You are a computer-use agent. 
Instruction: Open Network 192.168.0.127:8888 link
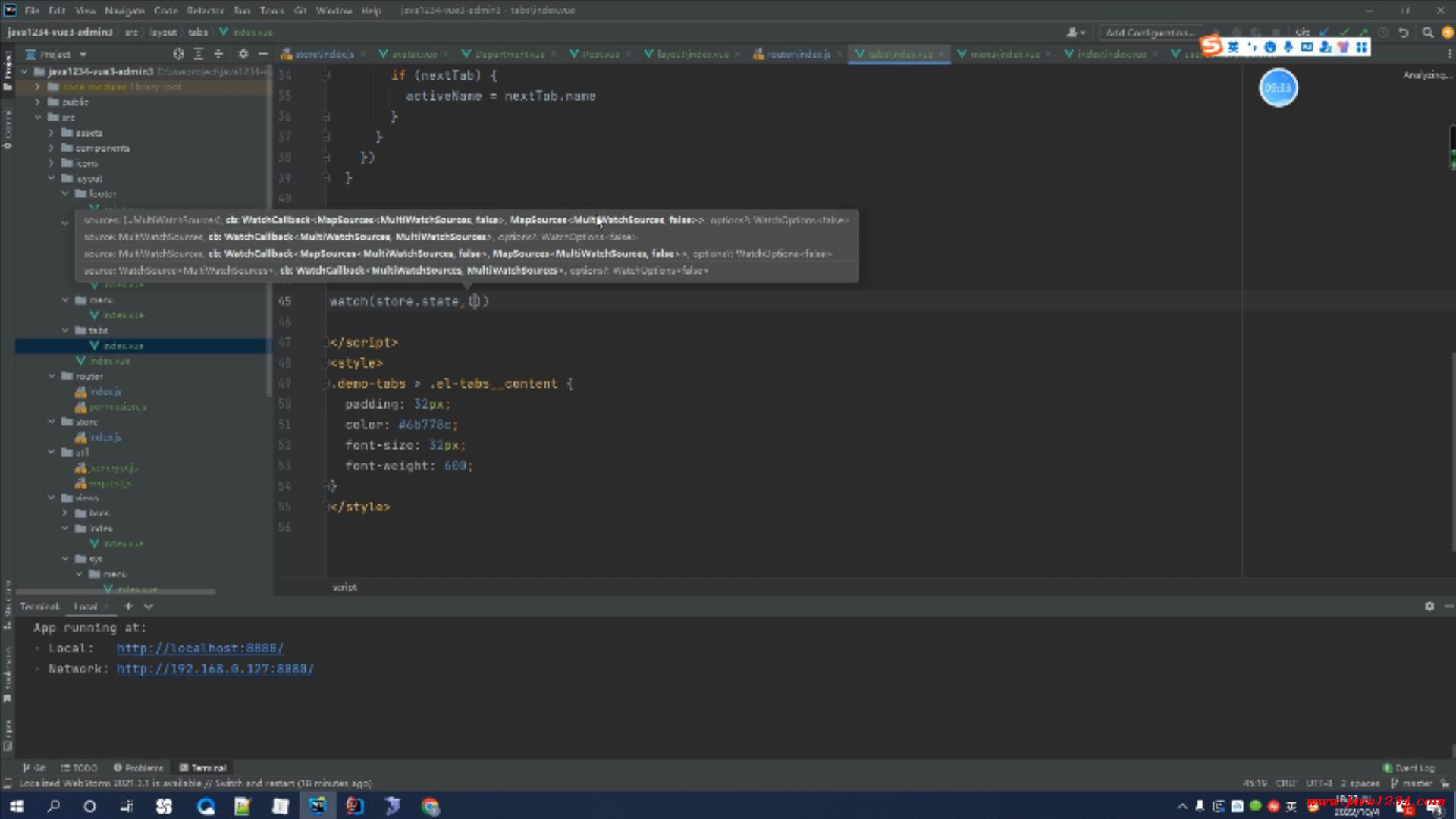(215, 669)
